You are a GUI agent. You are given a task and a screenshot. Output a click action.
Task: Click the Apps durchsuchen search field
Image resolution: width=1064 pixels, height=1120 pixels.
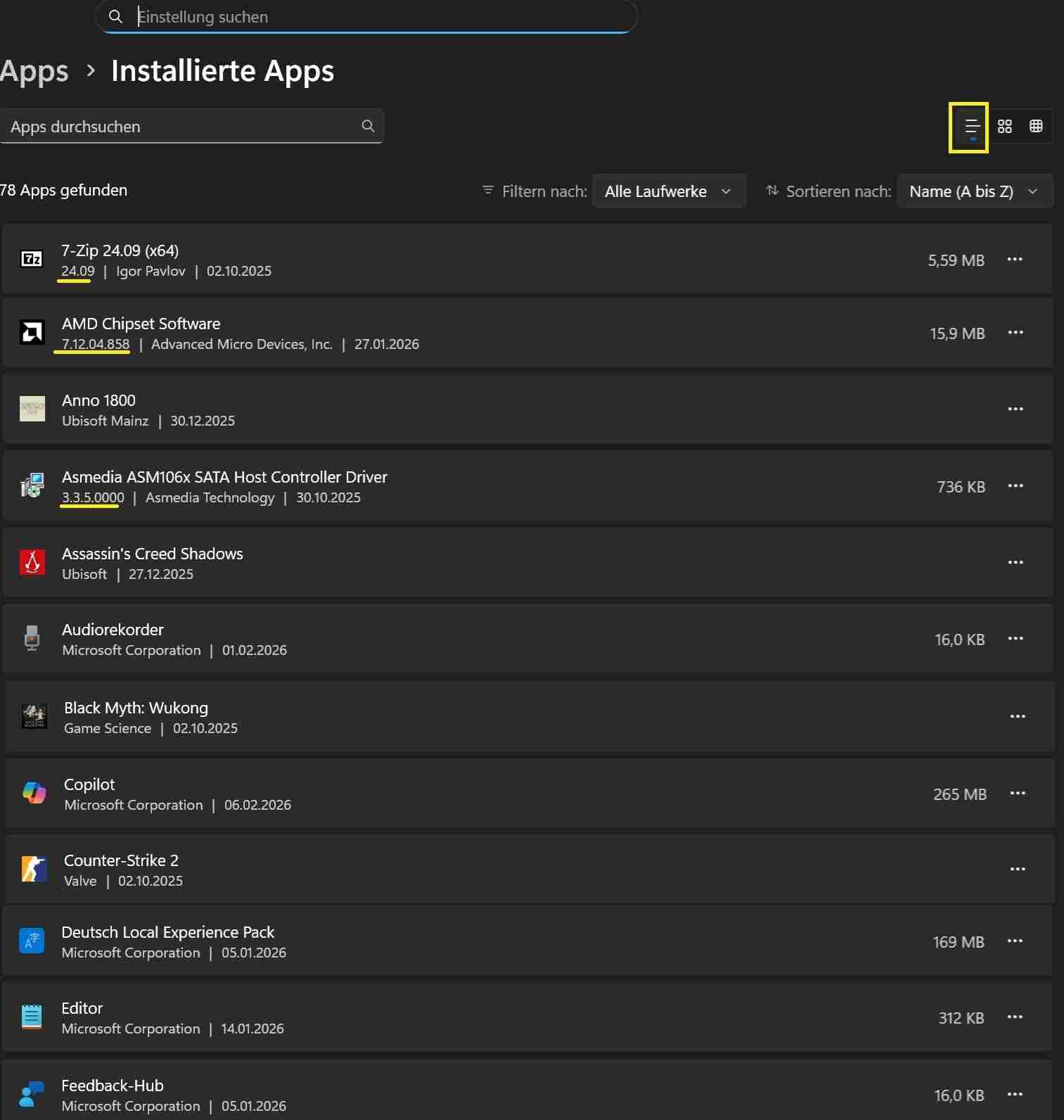pyautogui.click(x=183, y=127)
